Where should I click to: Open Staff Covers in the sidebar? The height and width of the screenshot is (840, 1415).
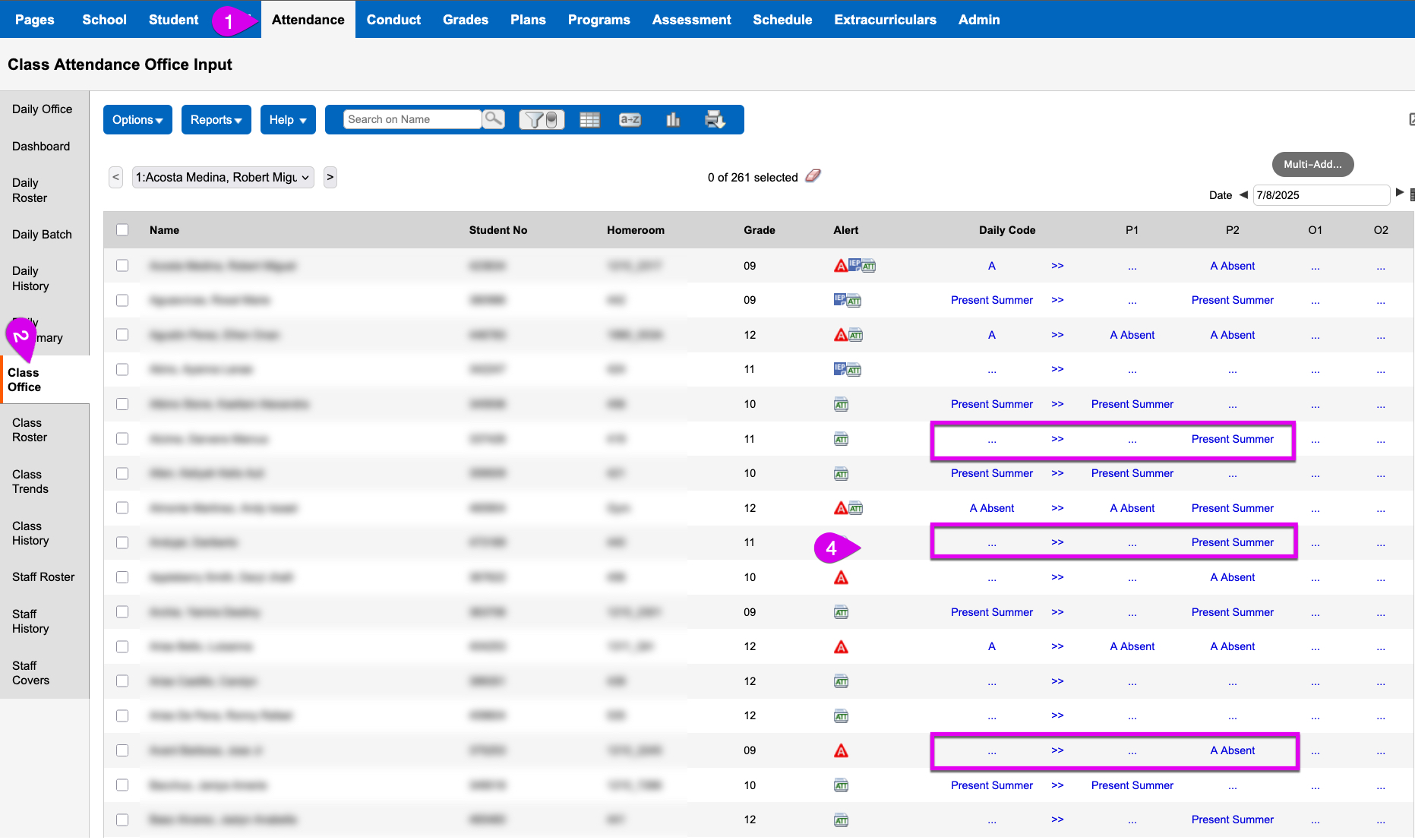click(x=30, y=673)
